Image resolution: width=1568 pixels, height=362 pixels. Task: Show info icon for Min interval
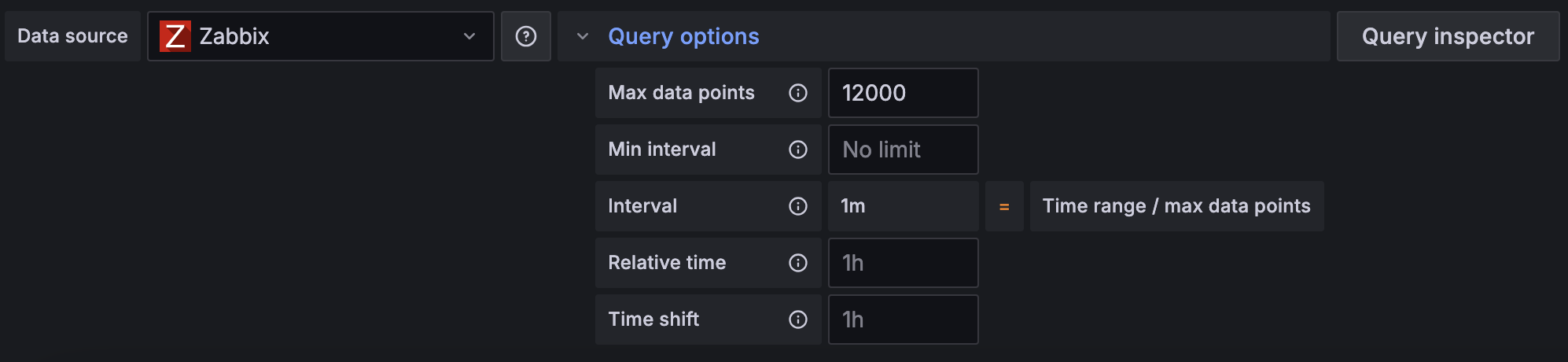(x=798, y=150)
